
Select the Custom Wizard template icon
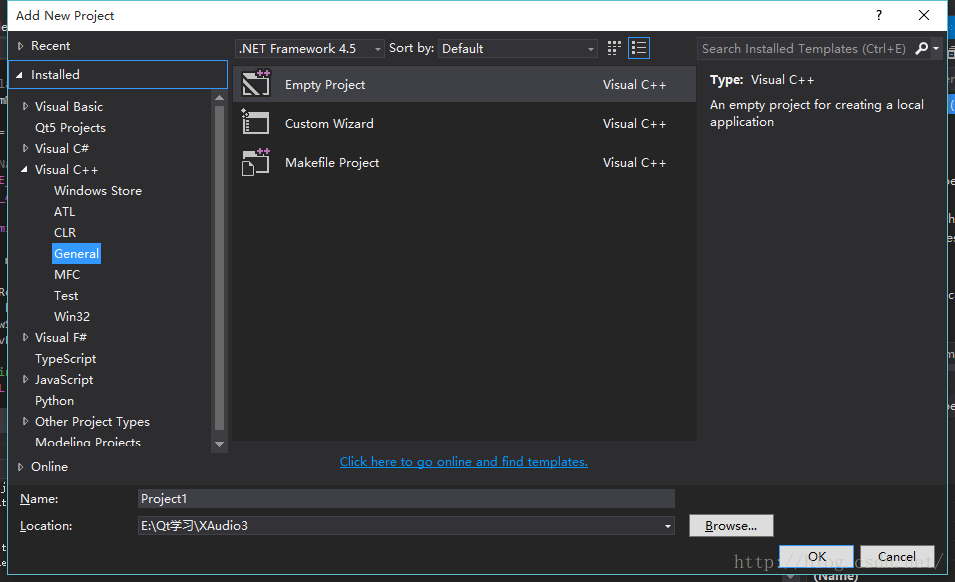(x=256, y=122)
